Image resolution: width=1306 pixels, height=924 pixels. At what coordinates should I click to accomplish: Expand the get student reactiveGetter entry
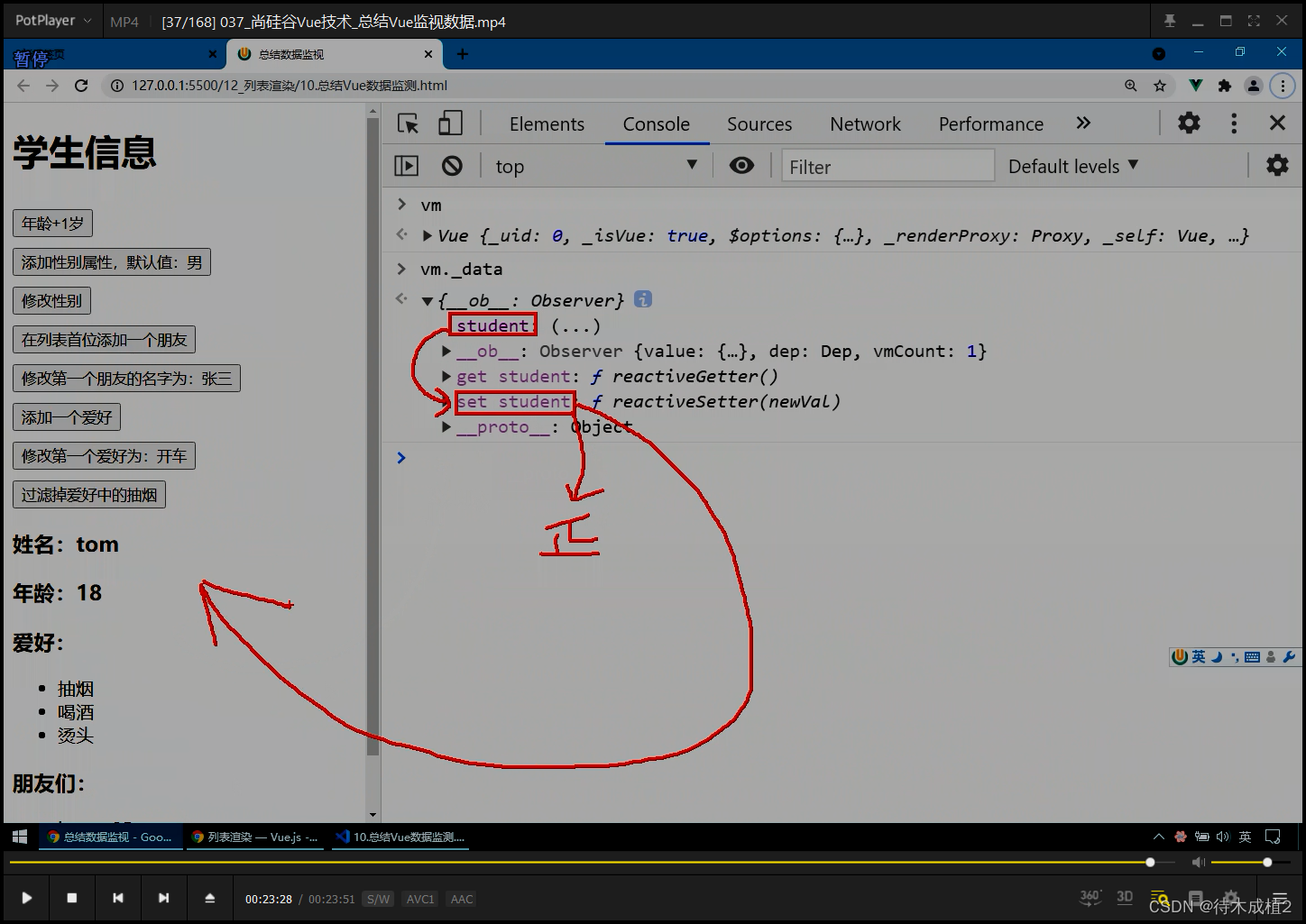(446, 377)
